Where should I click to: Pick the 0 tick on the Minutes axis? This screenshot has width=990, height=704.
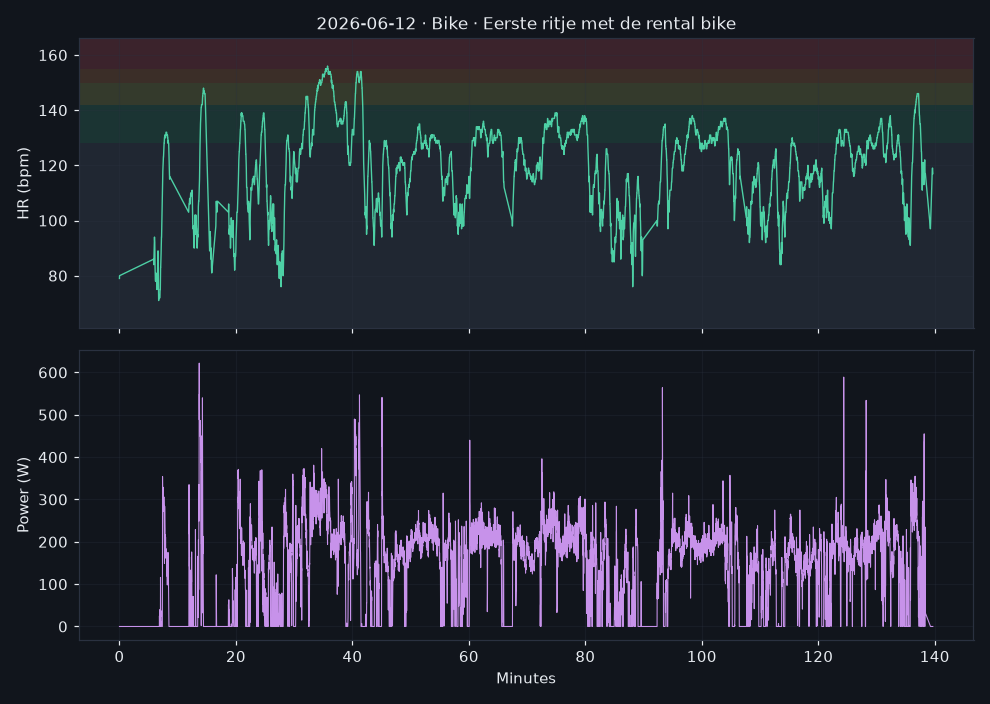pyautogui.click(x=119, y=657)
